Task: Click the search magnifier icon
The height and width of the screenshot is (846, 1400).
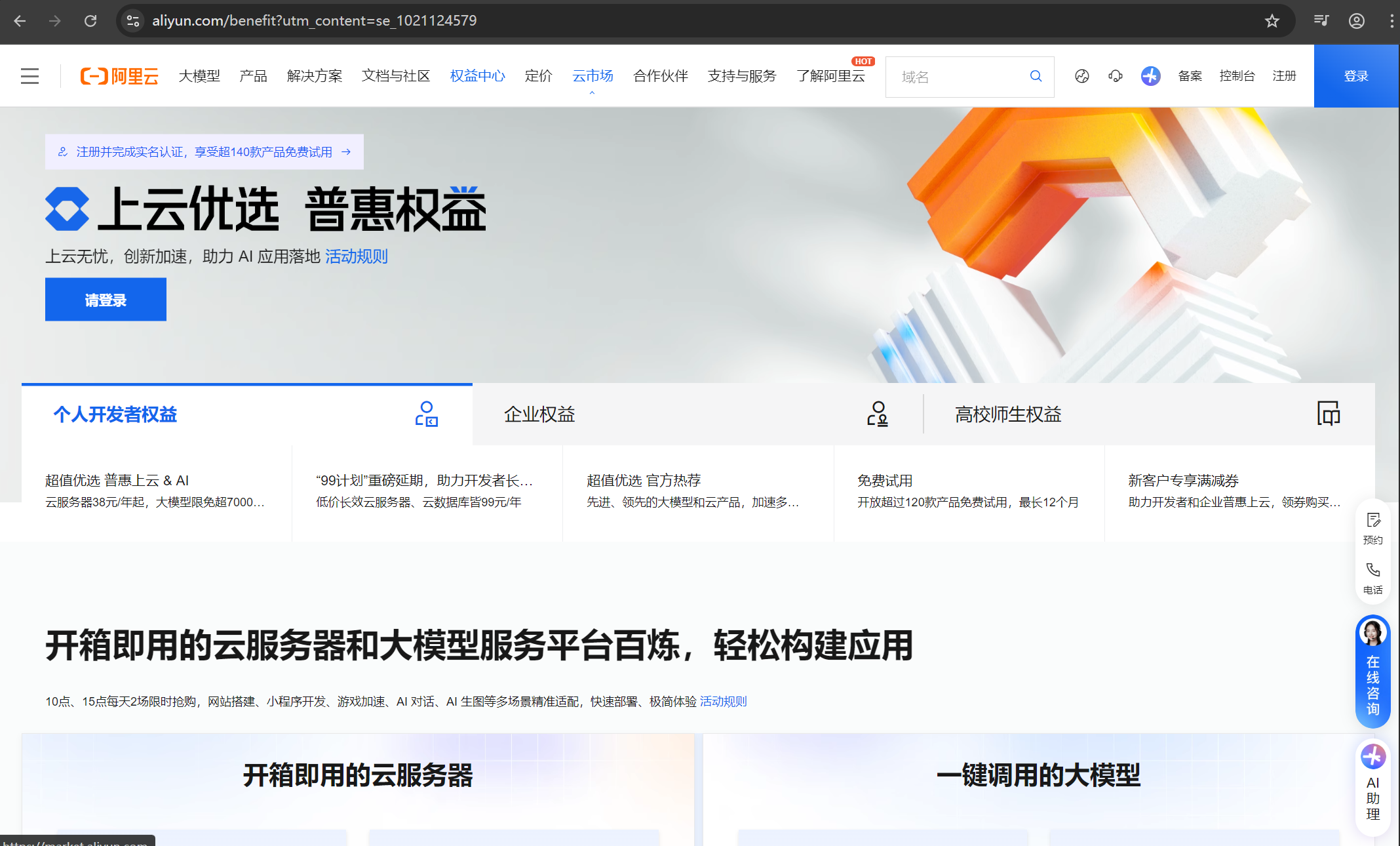Action: point(1036,76)
